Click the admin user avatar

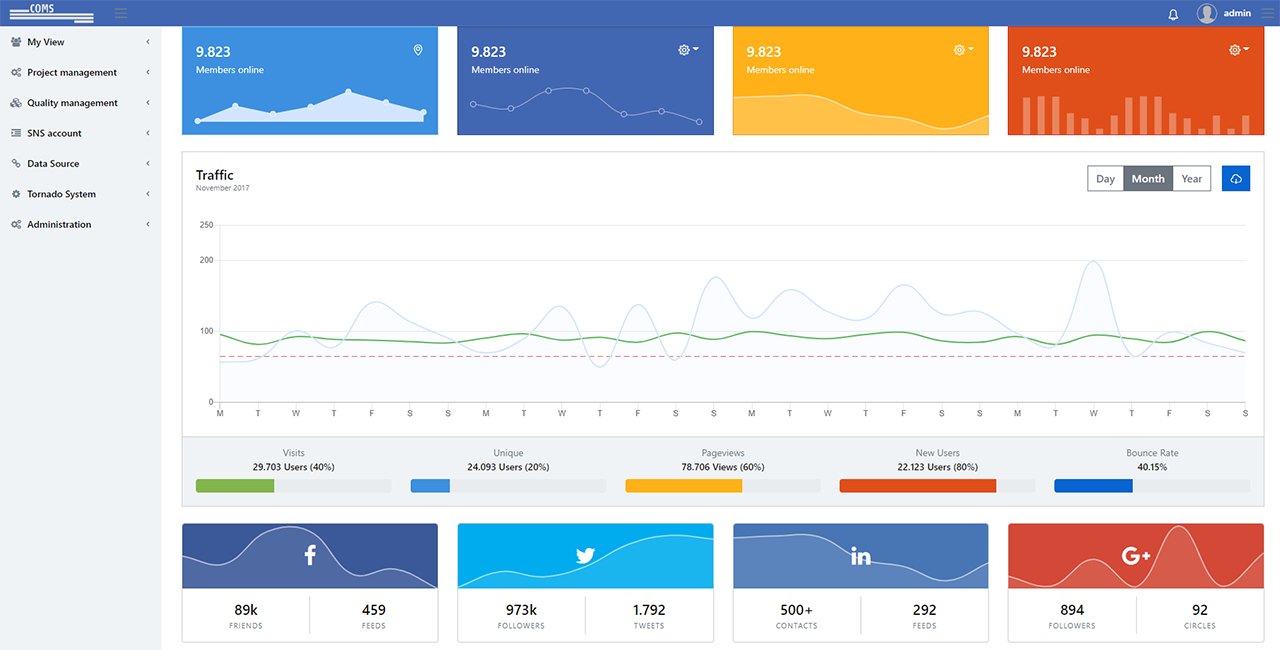pyautogui.click(x=1207, y=13)
